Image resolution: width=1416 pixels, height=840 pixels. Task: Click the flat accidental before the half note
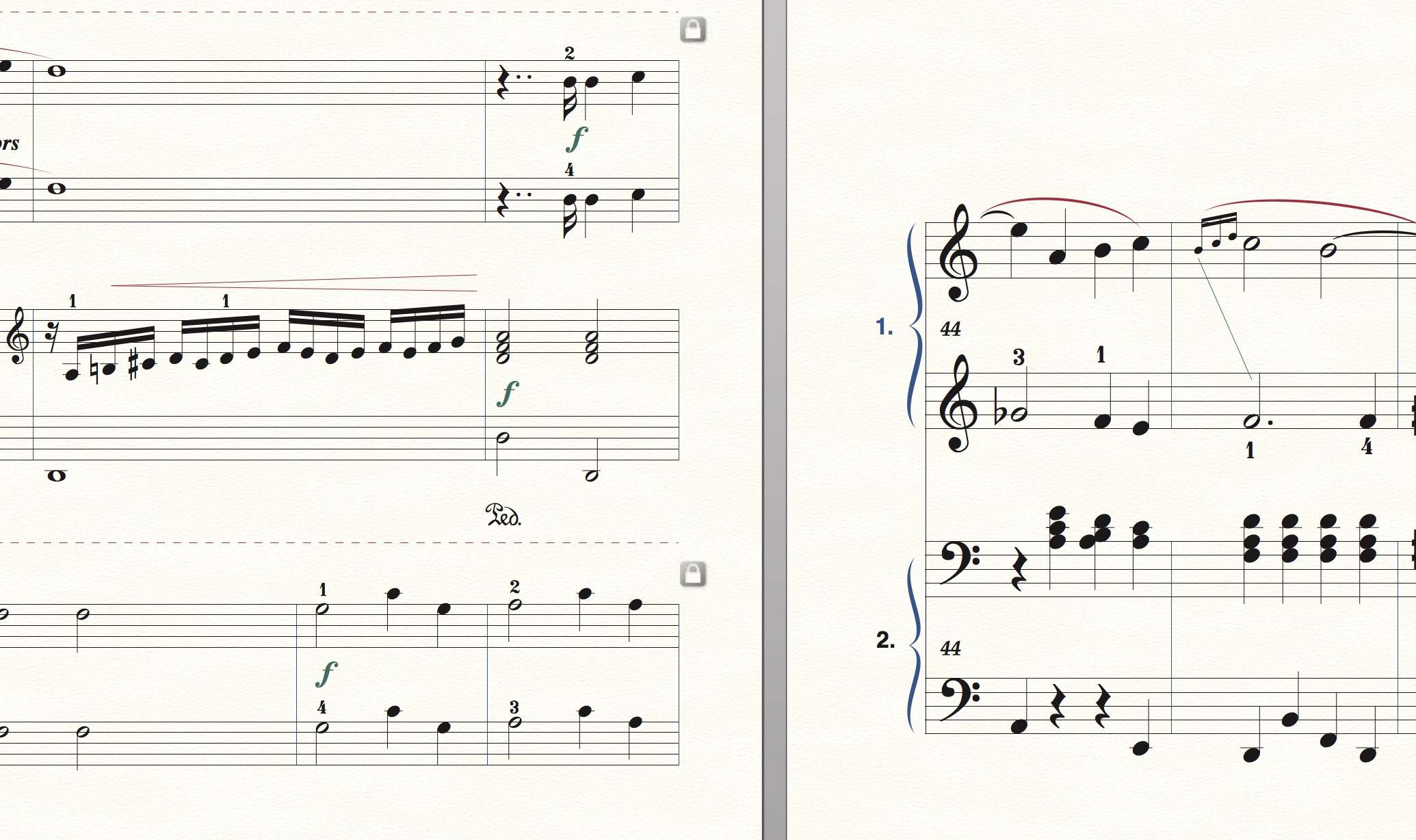coord(1000,414)
